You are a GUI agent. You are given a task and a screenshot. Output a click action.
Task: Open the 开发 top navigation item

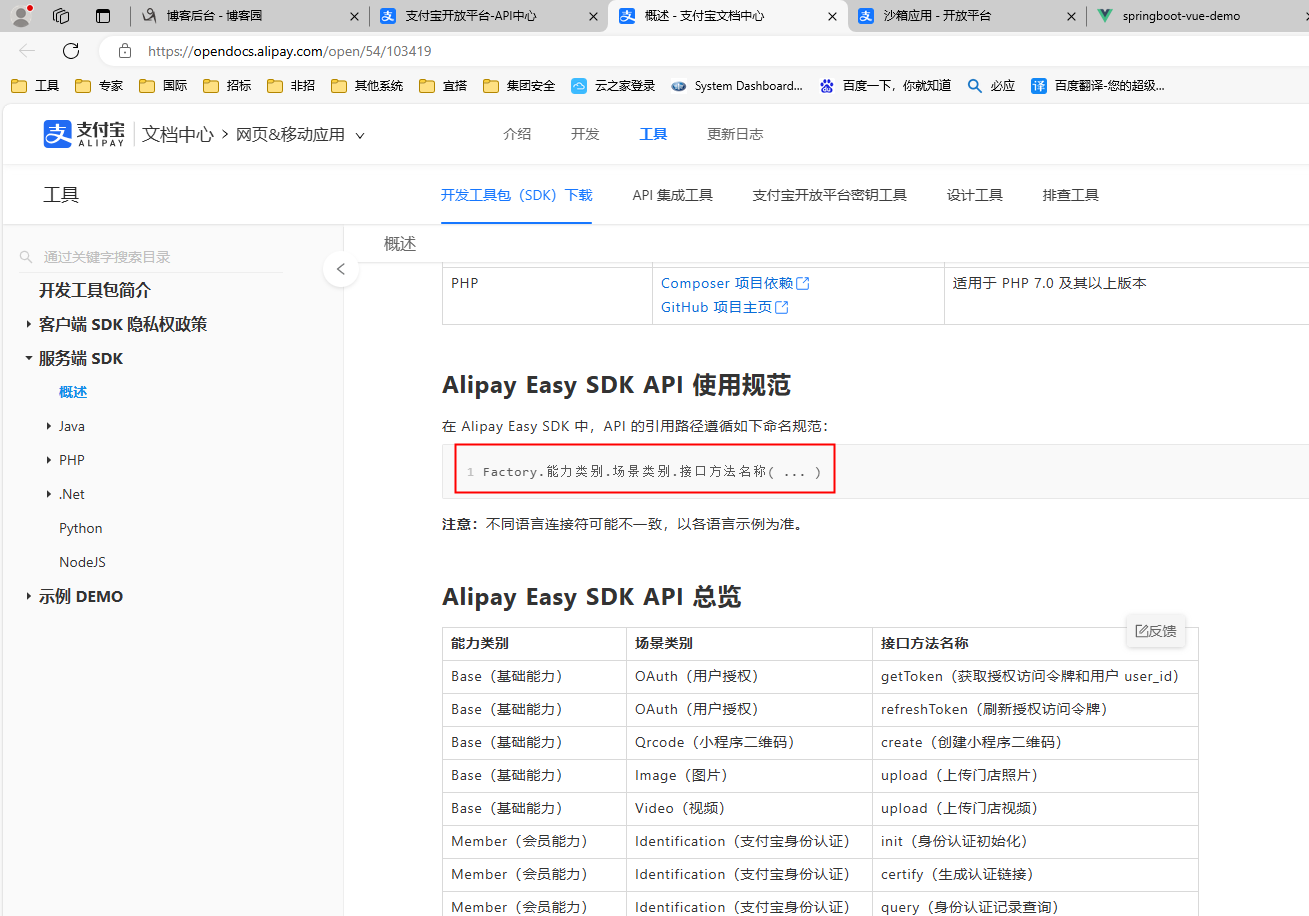(585, 134)
